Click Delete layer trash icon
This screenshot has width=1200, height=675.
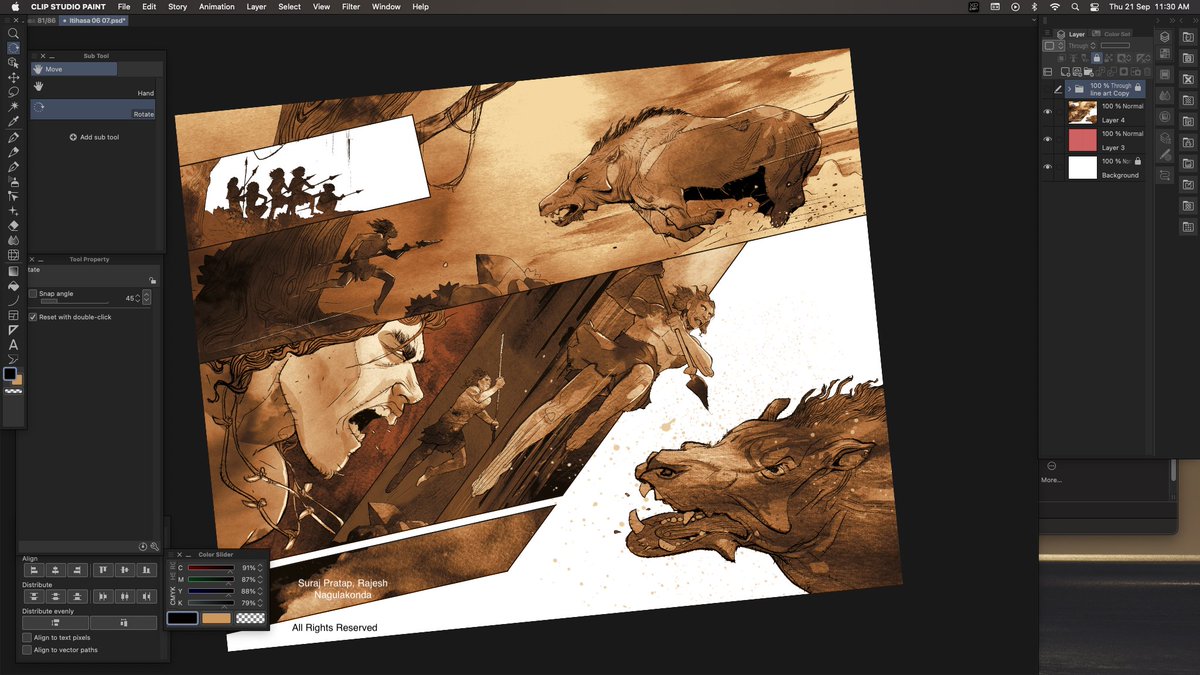(x=1147, y=72)
